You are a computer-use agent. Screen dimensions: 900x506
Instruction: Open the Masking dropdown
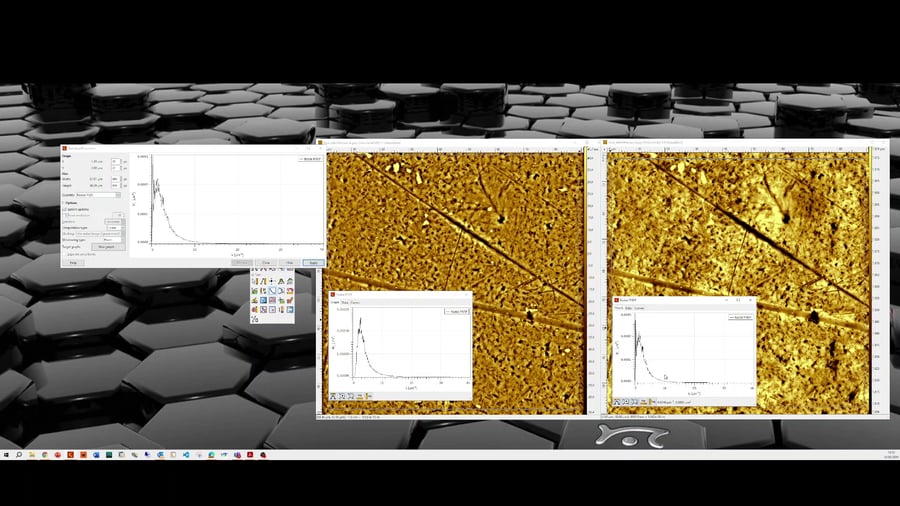100,234
